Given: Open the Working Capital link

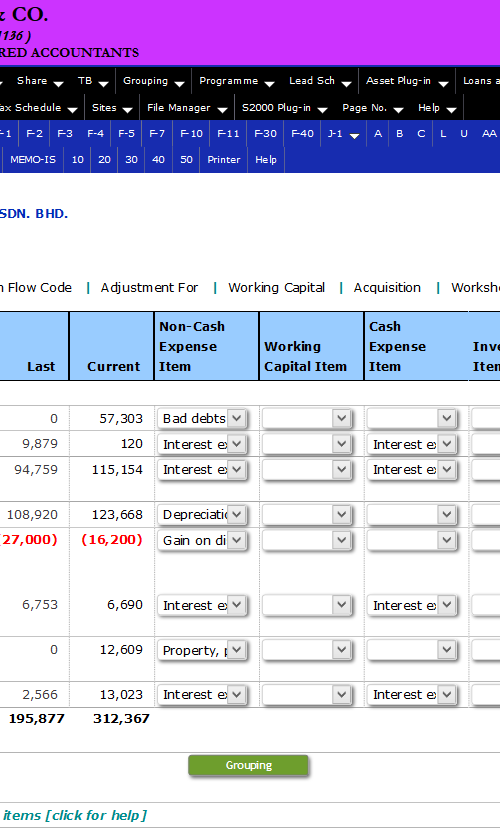Looking at the screenshot, I should click(x=276, y=288).
